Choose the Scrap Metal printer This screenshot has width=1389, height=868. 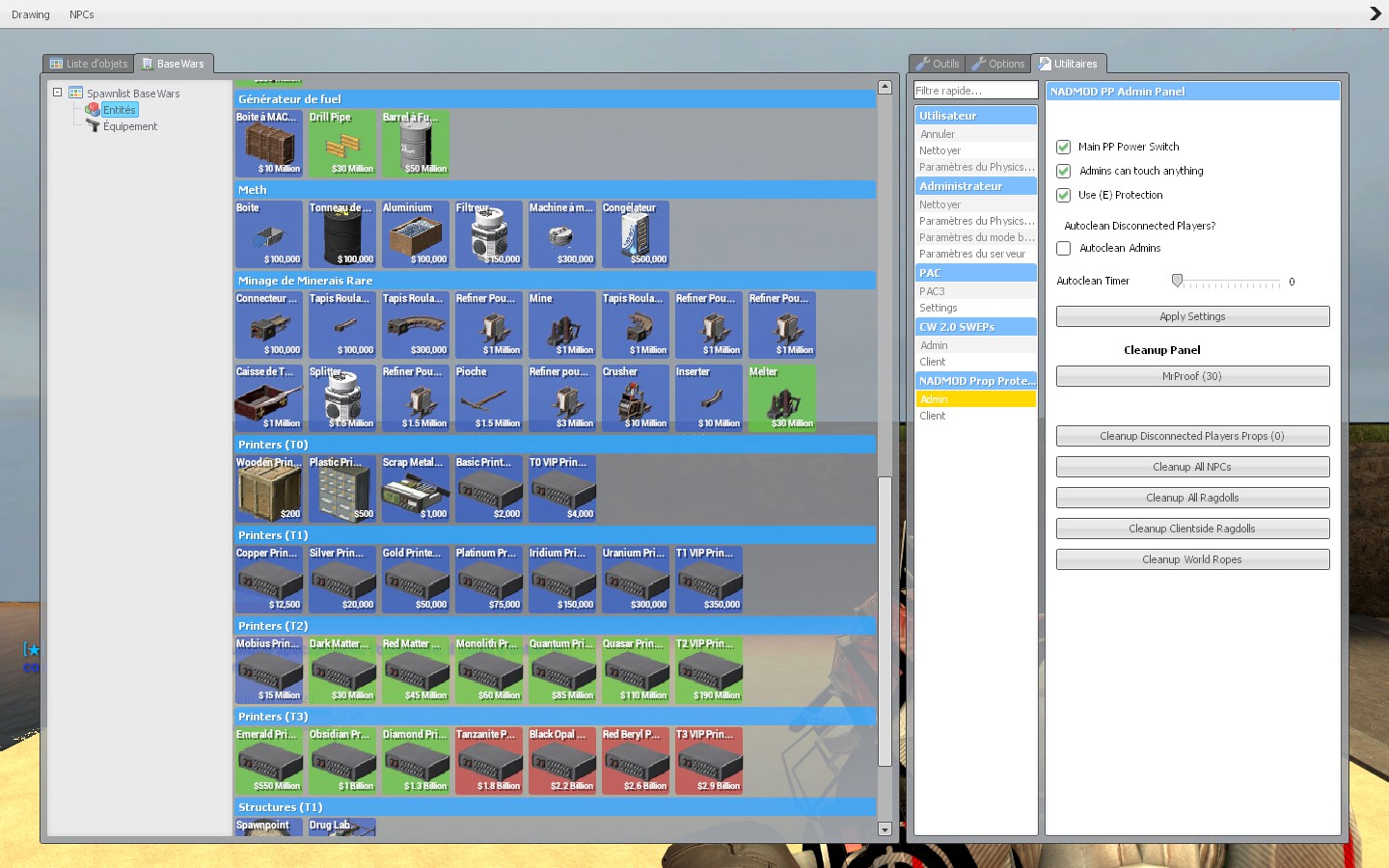(x=416, y=489)
